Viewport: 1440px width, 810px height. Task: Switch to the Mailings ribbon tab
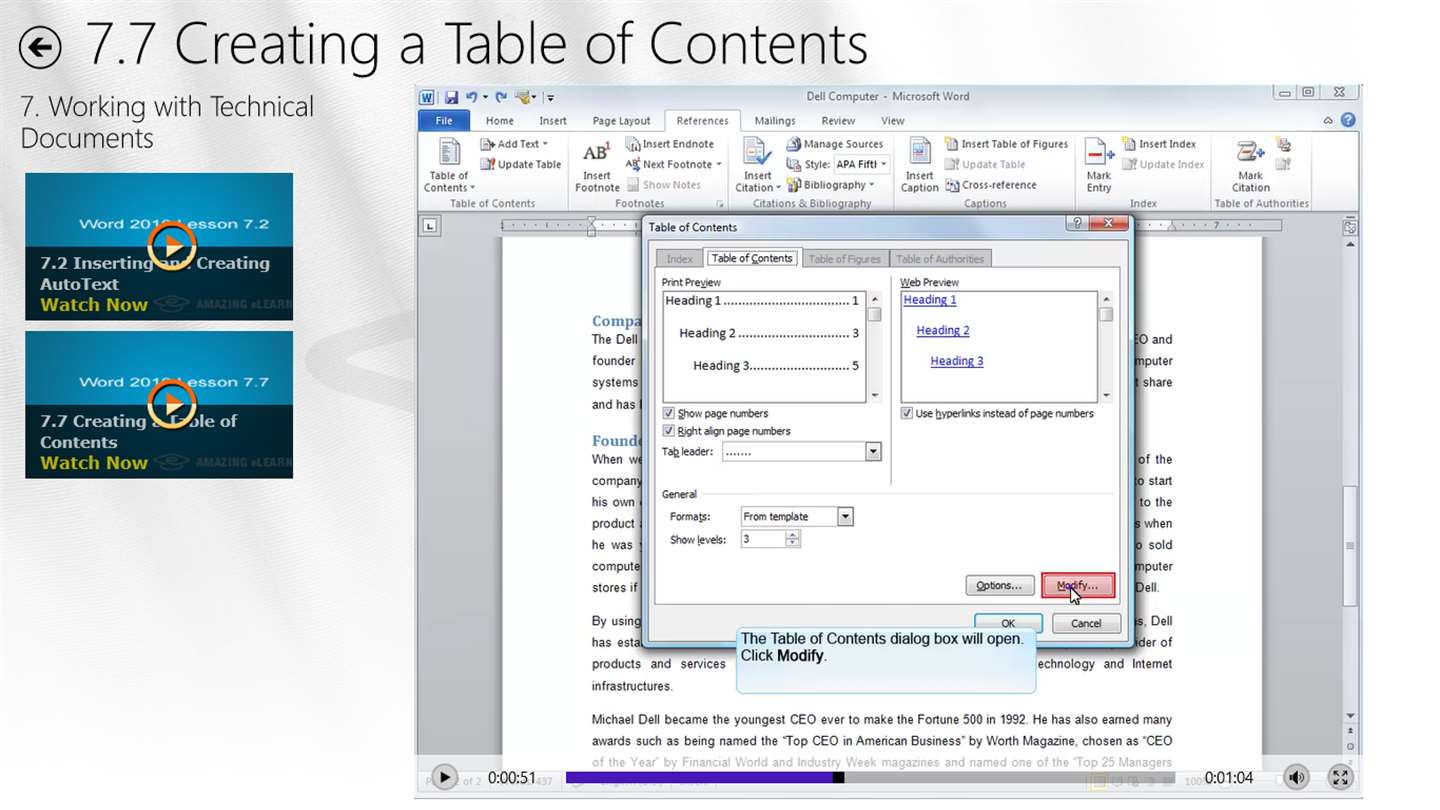775,121
